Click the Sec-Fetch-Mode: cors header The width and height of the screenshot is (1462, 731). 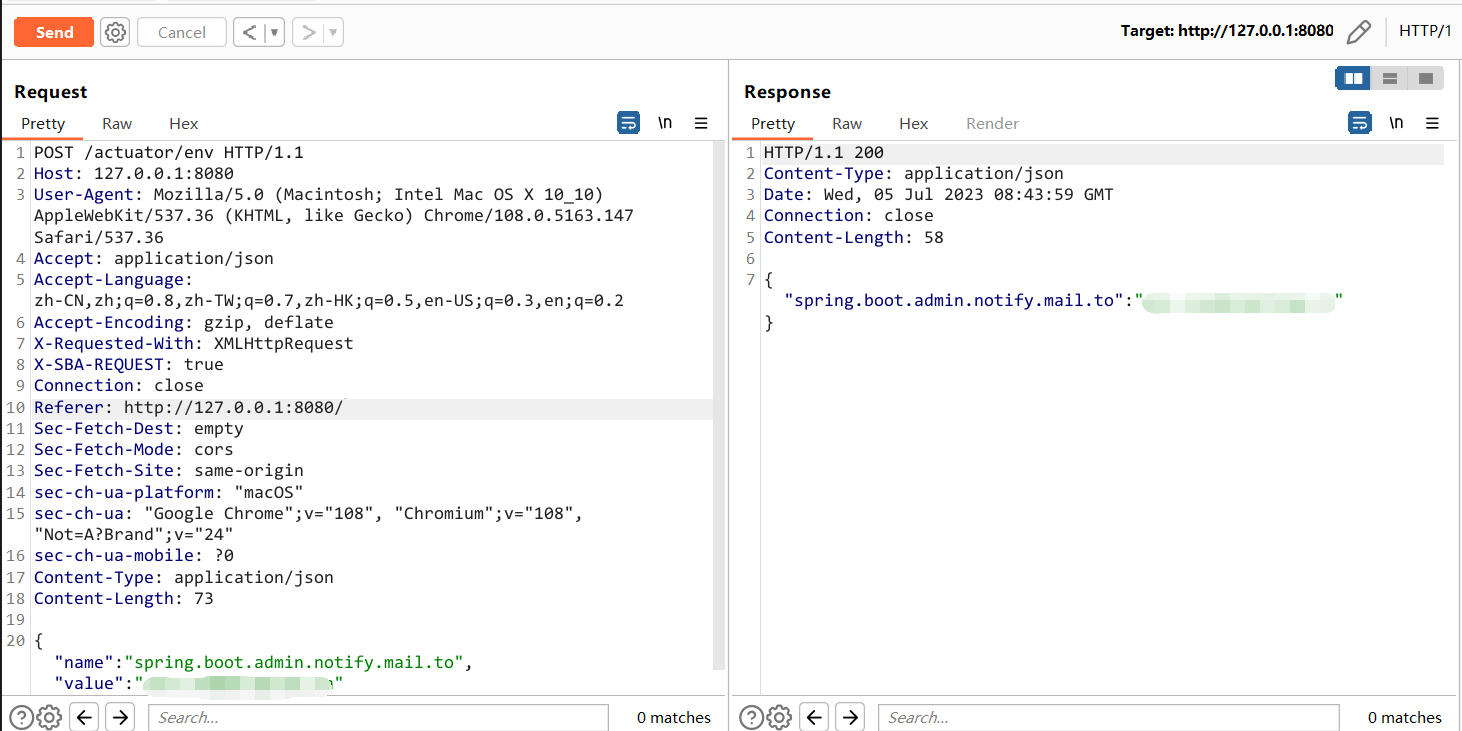(134, 449)
